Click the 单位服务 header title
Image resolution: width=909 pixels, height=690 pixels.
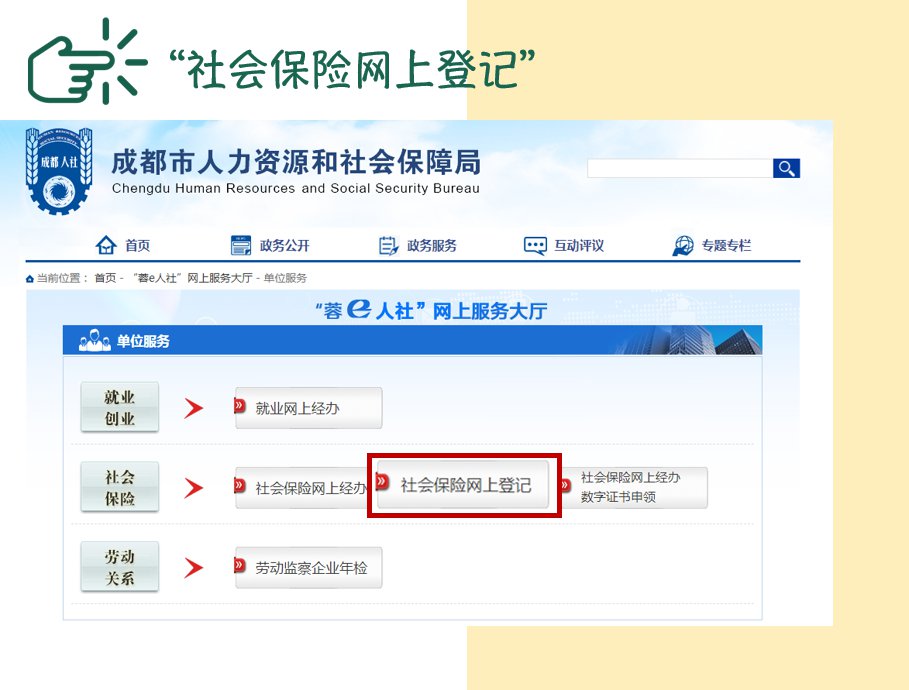(143, 341)
